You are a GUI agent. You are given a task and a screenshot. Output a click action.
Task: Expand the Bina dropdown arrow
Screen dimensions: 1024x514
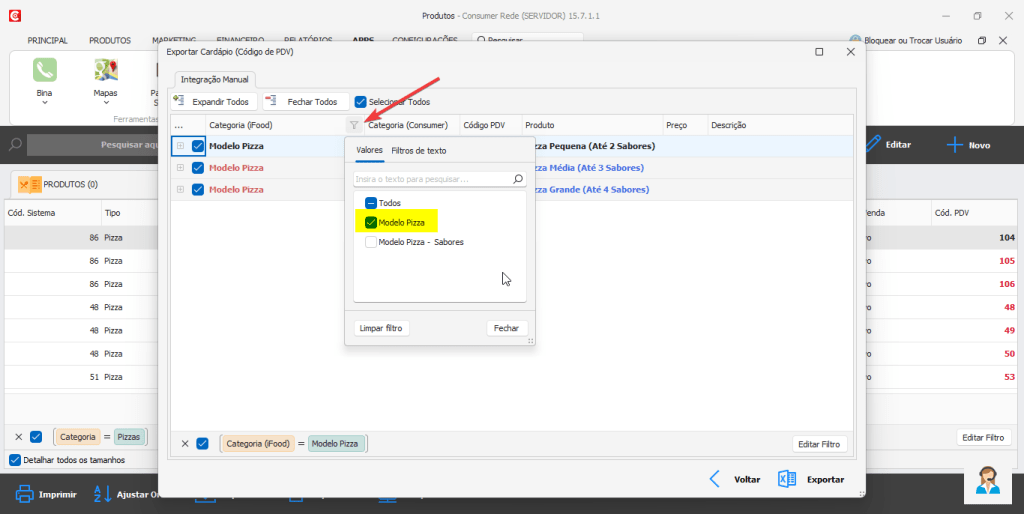[x=44, y=103]
